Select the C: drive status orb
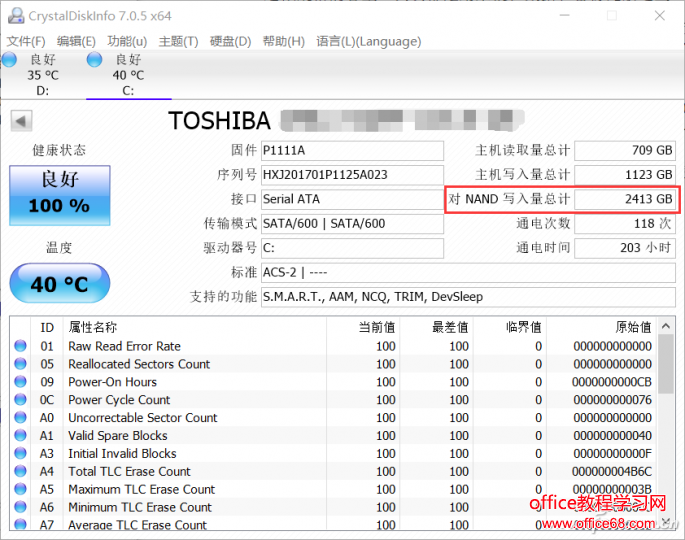Screen dimensions: 685x540 95,61
